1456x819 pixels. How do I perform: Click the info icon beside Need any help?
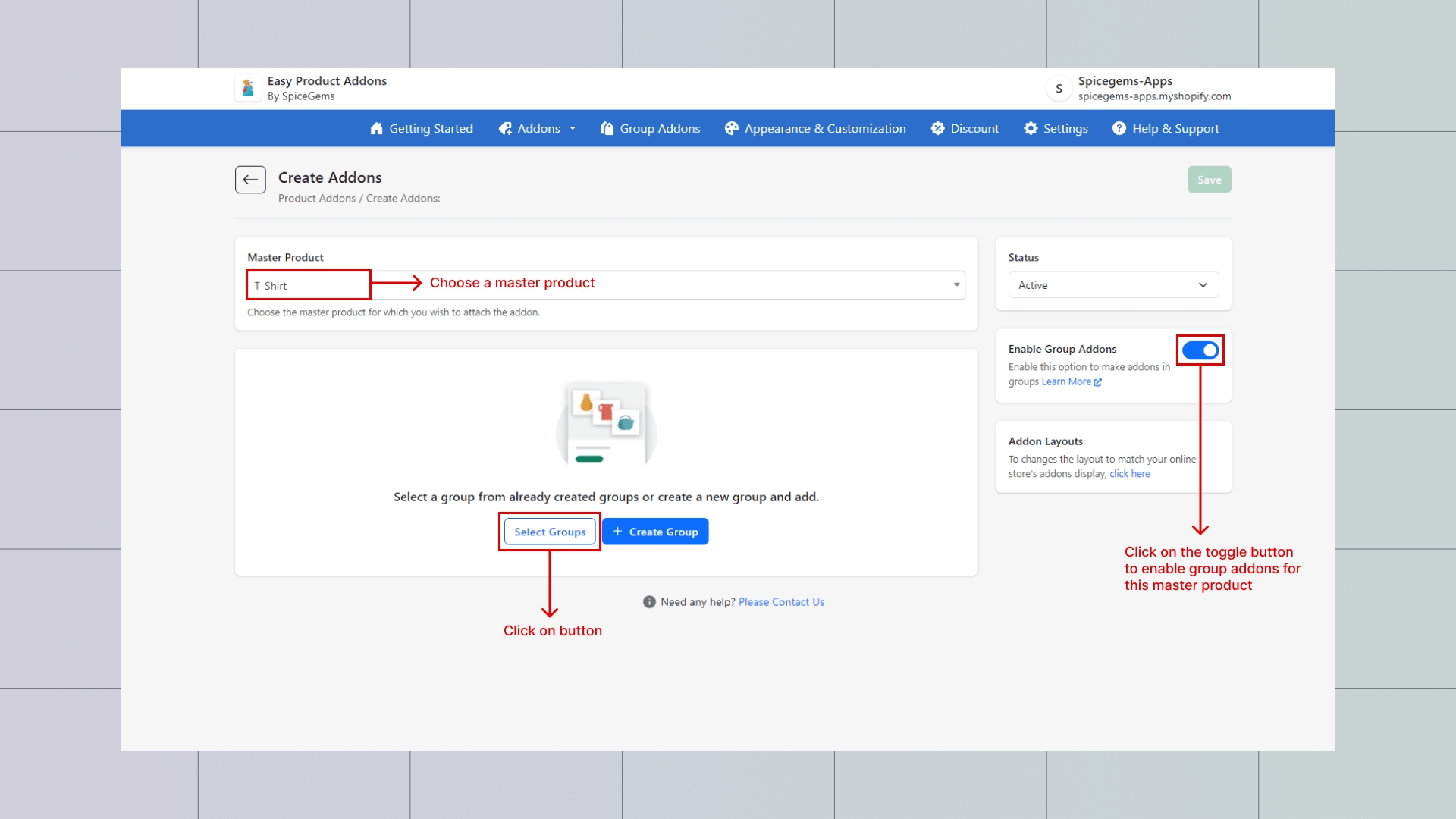tap(649, 602)
